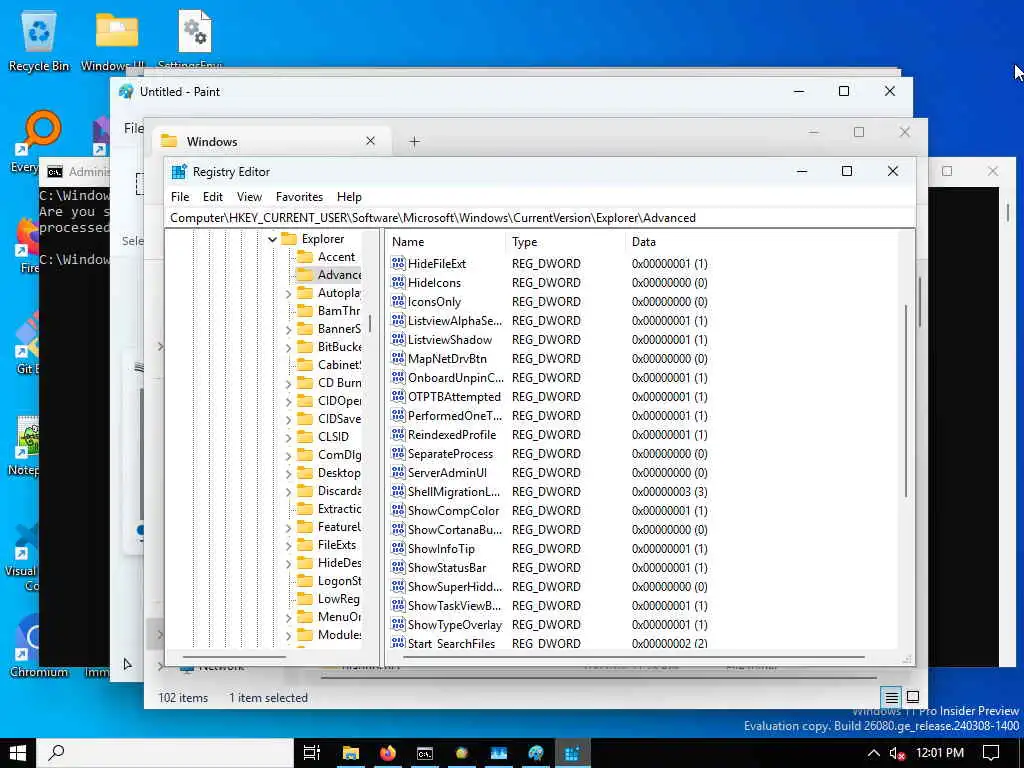Select the LowRegistry key
Screen dimensions: 1024x768
pos(328,599)
